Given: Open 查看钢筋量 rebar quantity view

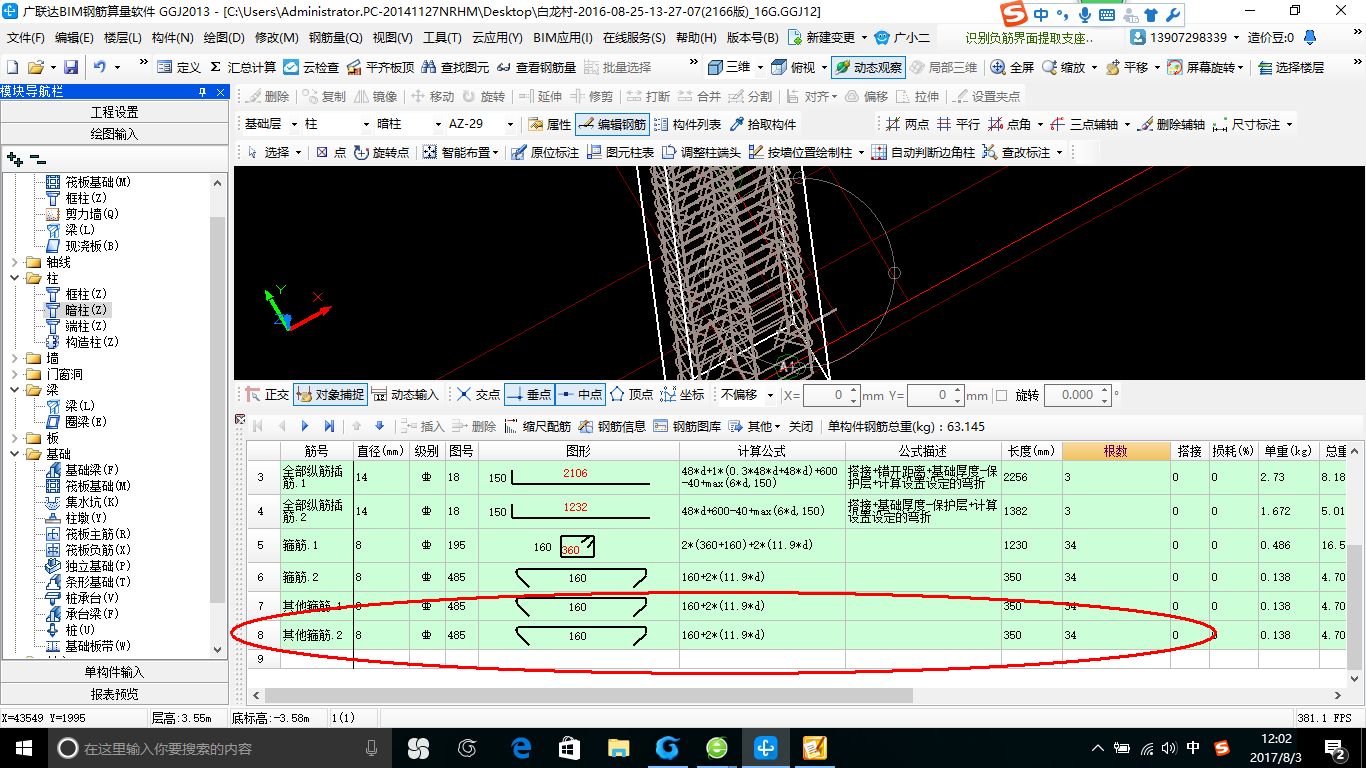Looking at the screenshot, I should click(536, 67).
